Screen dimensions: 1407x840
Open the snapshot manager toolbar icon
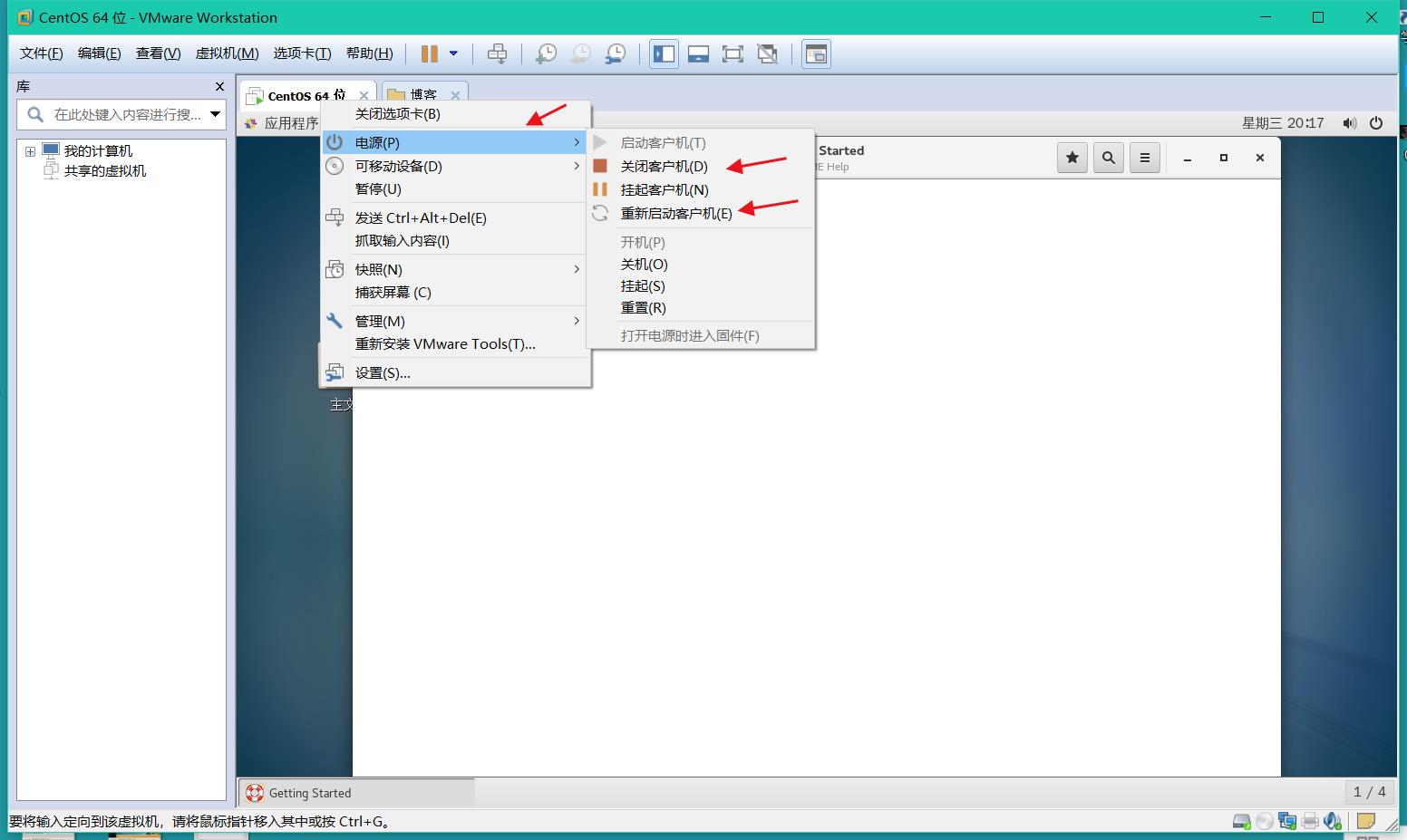tap(615, 53)
